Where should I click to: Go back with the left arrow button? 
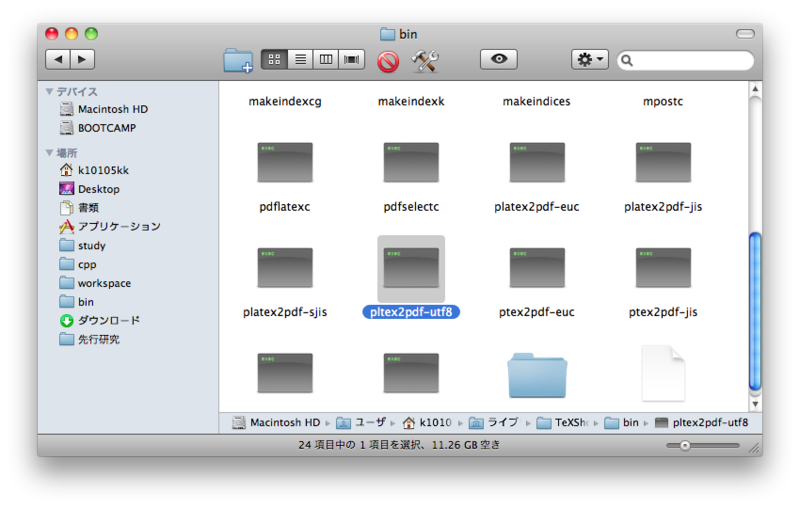coord(58,59)
